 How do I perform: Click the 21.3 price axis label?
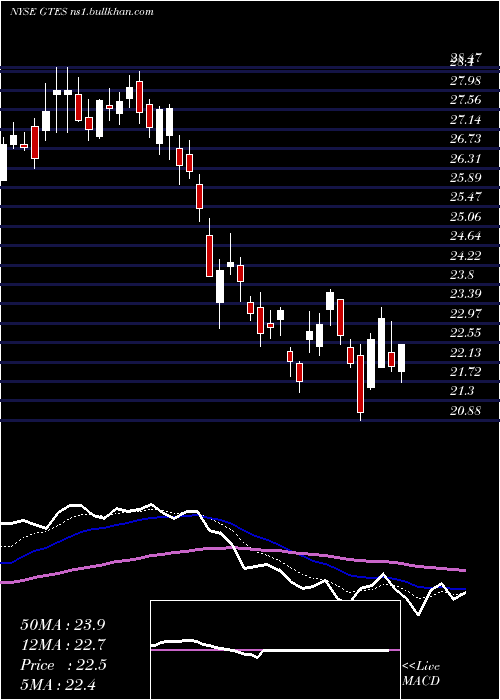click(x=462, y=392)
